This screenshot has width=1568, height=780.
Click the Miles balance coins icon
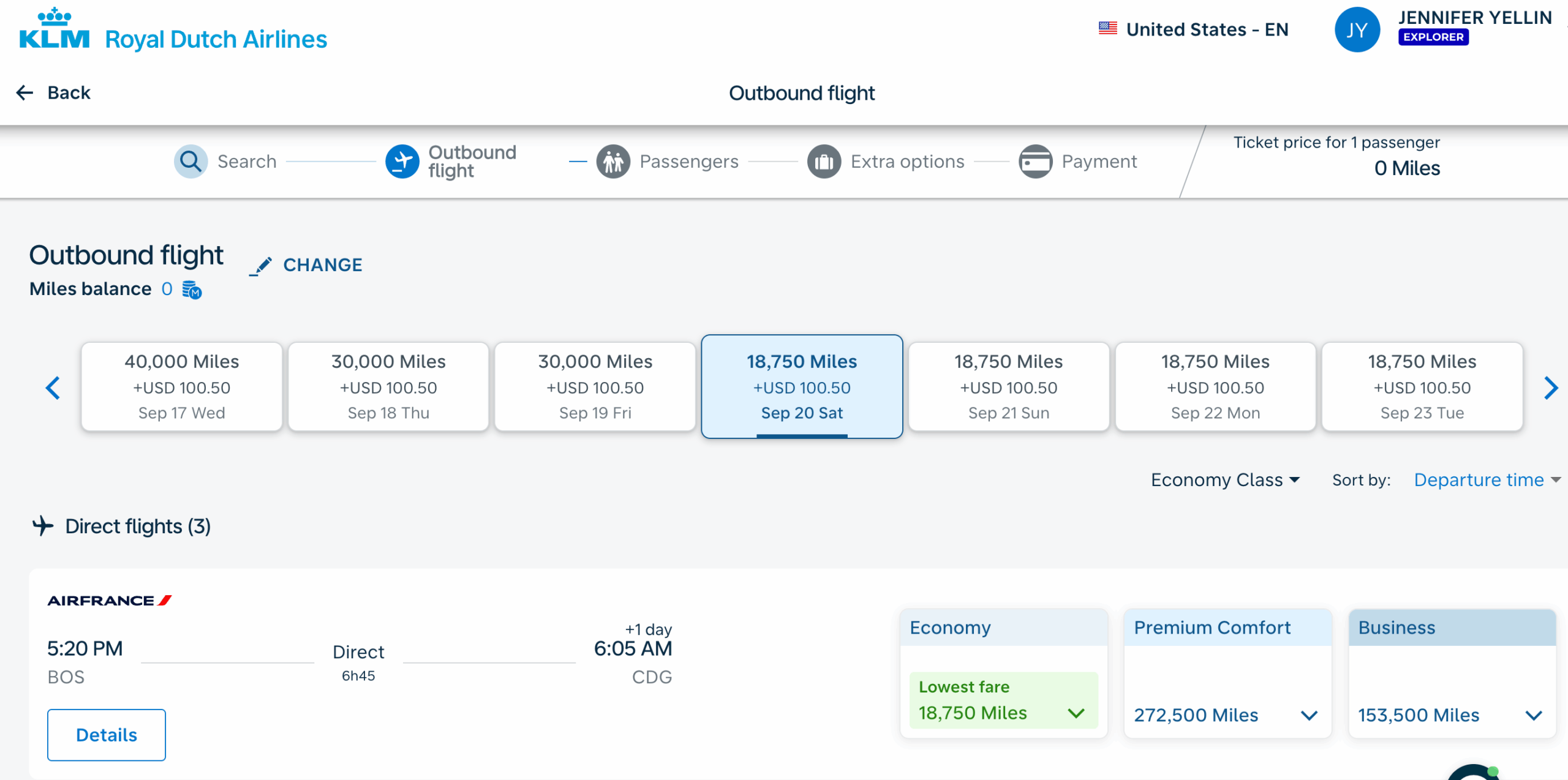[191, 290]
